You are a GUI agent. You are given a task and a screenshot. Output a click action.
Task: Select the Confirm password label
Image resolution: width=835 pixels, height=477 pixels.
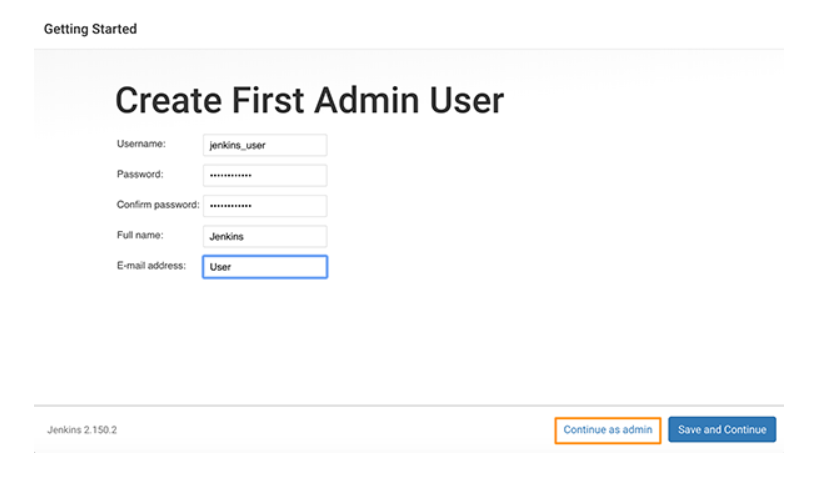point(158,205)
